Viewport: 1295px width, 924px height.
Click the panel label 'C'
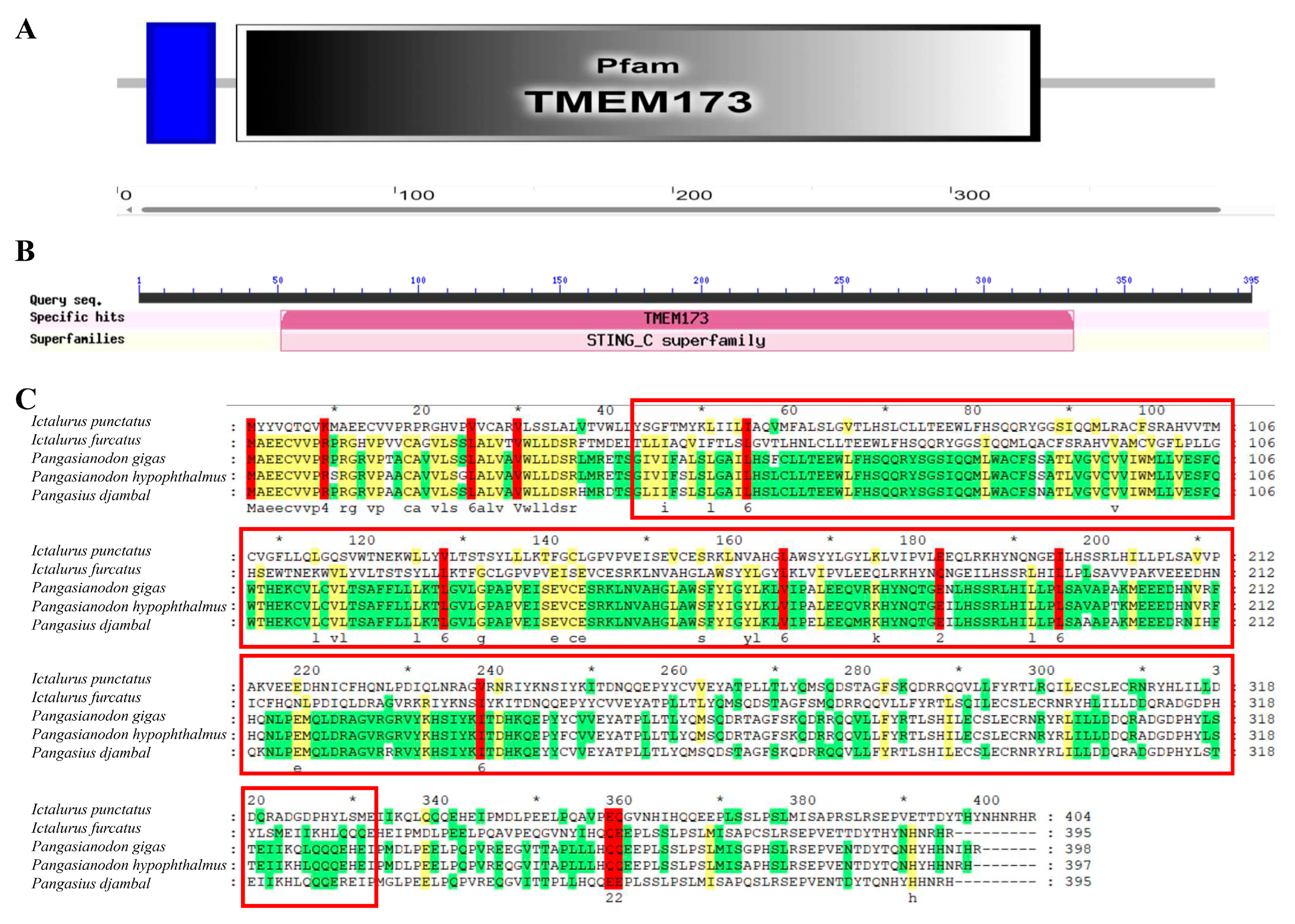[26, 399]
